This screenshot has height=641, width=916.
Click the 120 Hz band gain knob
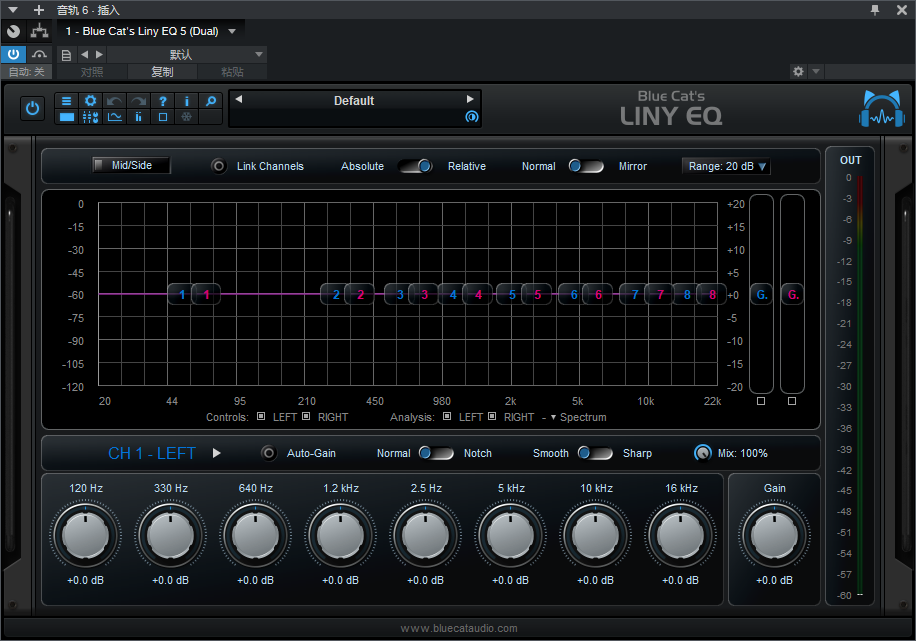tap(86, 535)
